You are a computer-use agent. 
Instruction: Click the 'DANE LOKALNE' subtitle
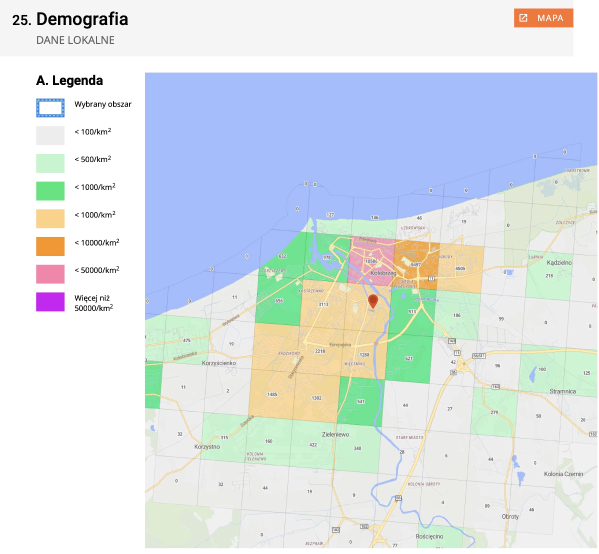(x=75, y=40)
